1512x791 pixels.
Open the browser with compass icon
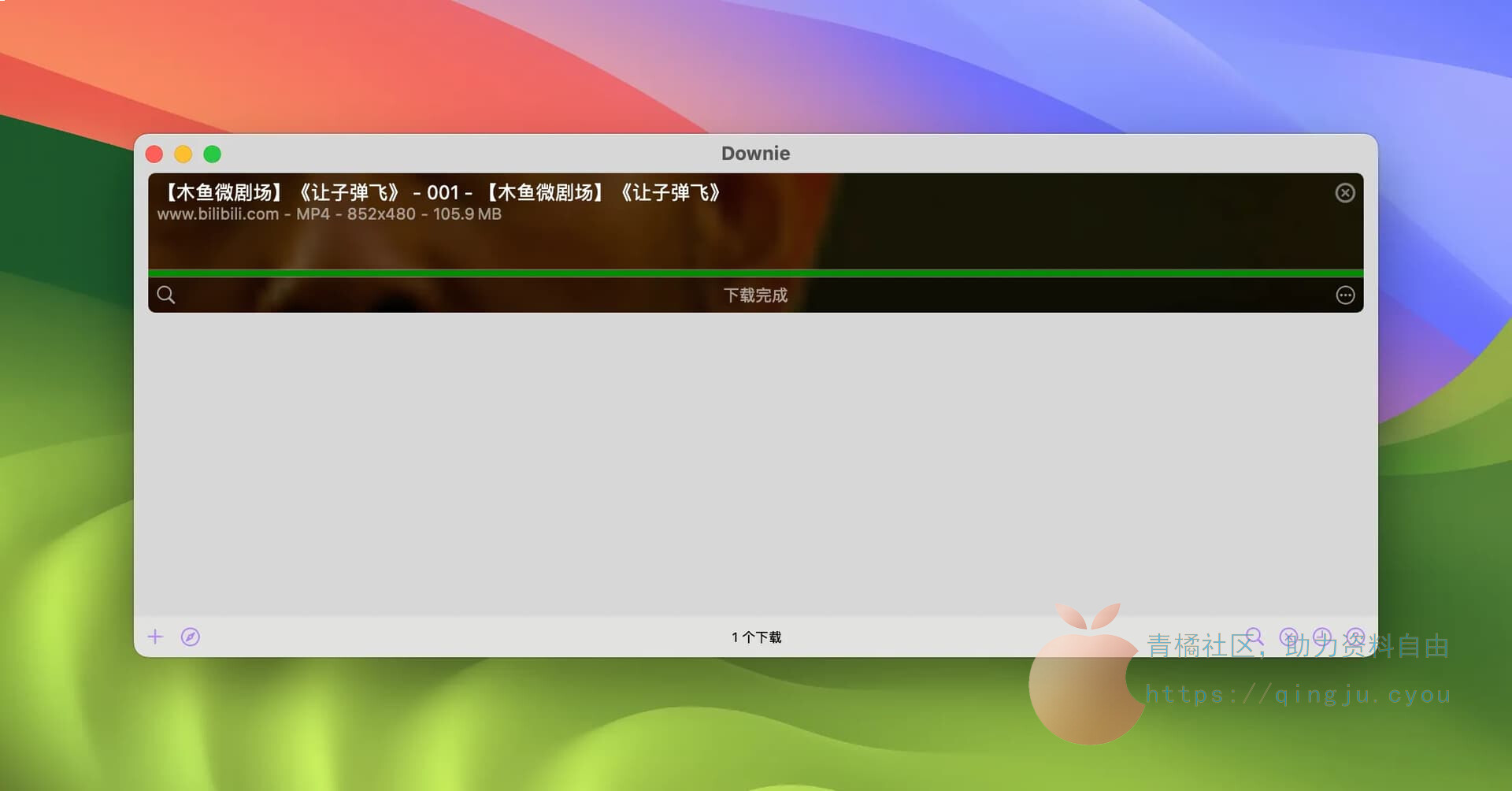tap(191, 637)
